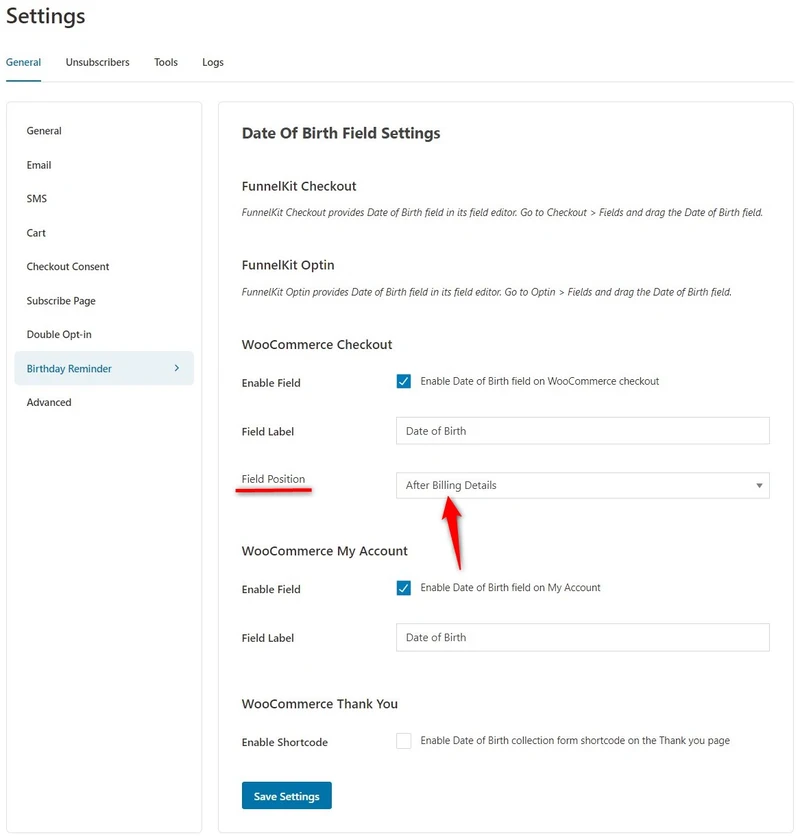Click the Birthday Reminder chevron arrow

click(177, 368)
